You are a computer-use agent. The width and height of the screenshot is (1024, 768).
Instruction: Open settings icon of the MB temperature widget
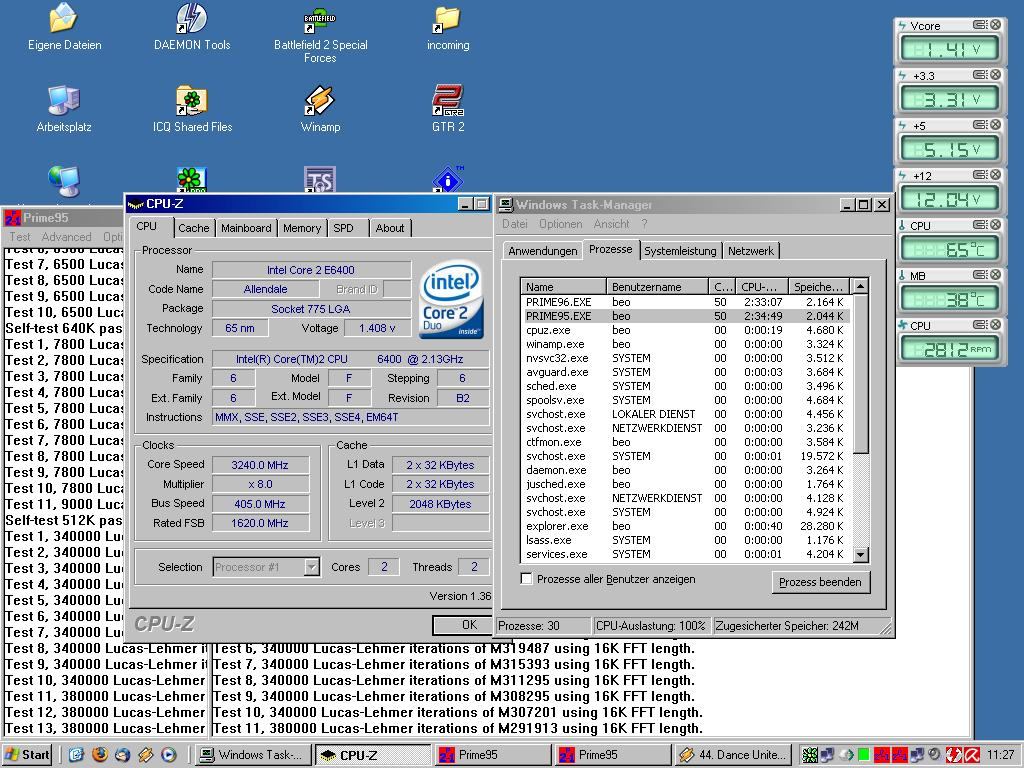(980, 274)
